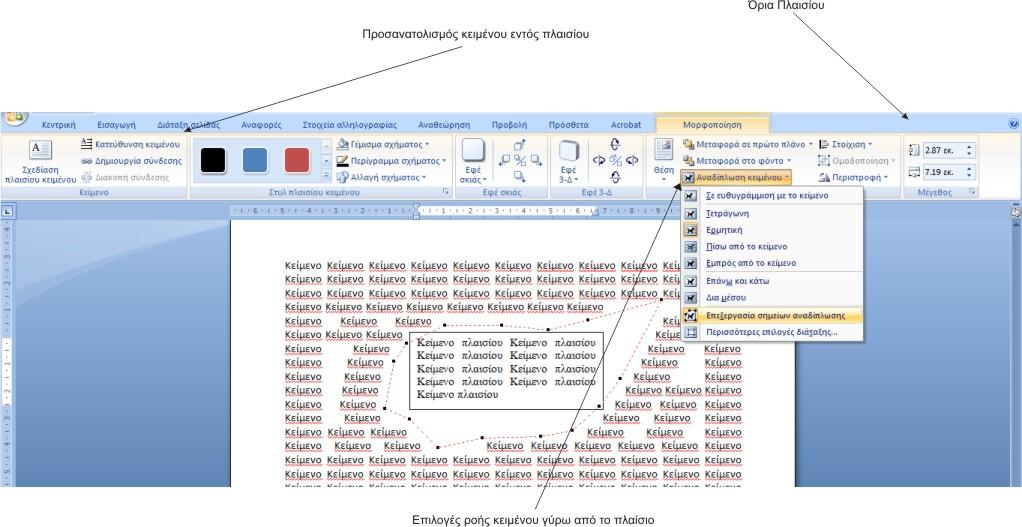Open the Acrobat tab
Screen dimensions: 1022x527
(x=626, y=124)
